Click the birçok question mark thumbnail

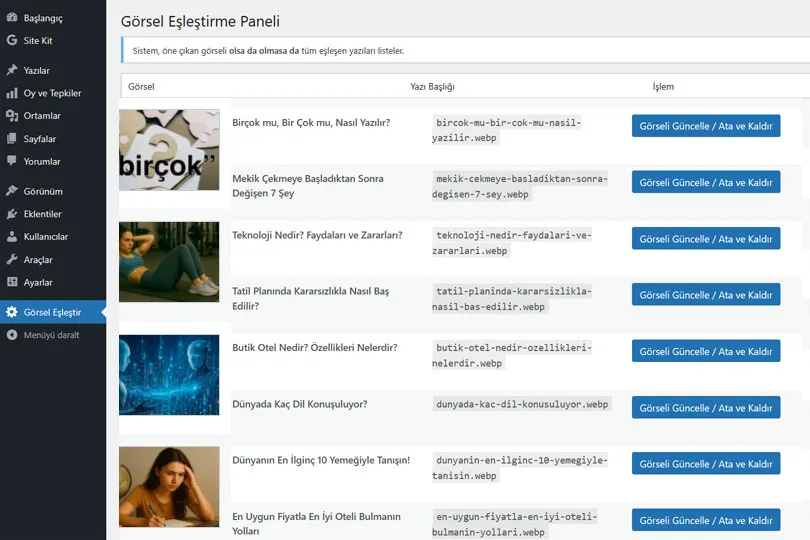coord(169,149)
